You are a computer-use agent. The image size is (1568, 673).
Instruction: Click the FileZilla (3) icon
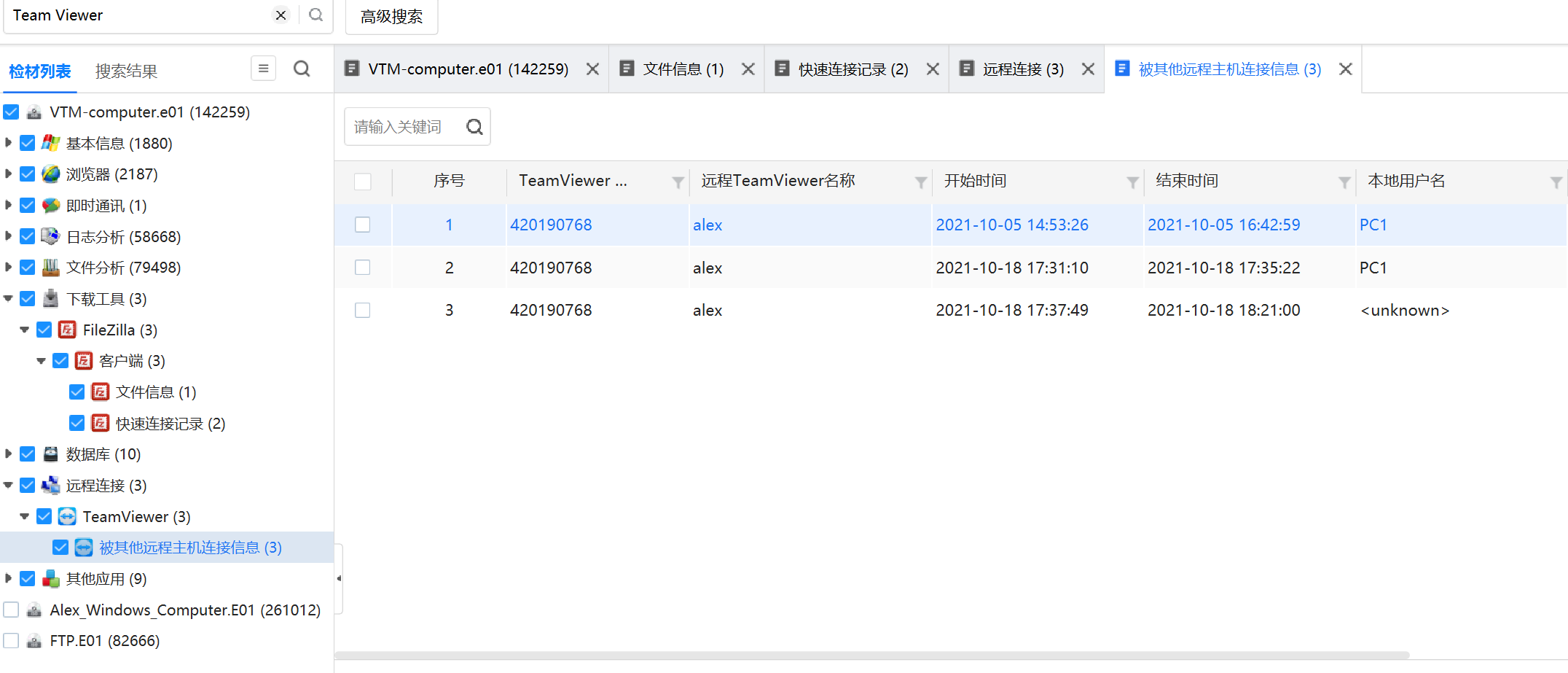pos(67,330)
